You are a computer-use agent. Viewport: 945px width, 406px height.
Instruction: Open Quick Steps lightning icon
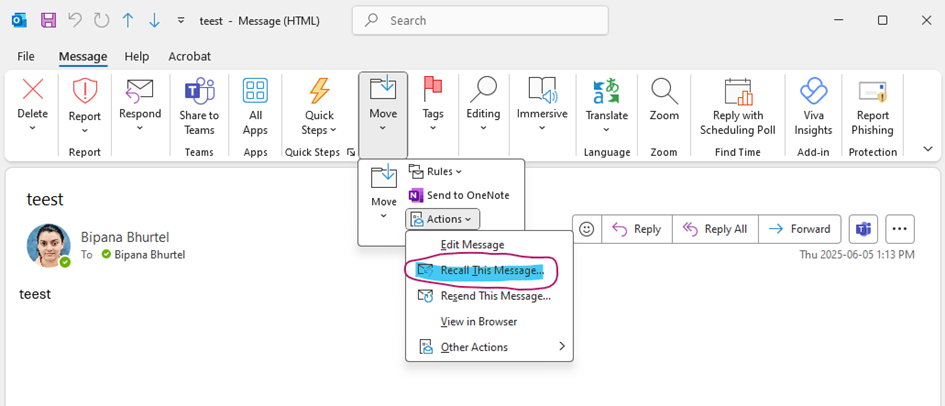[x=319, y=92]
